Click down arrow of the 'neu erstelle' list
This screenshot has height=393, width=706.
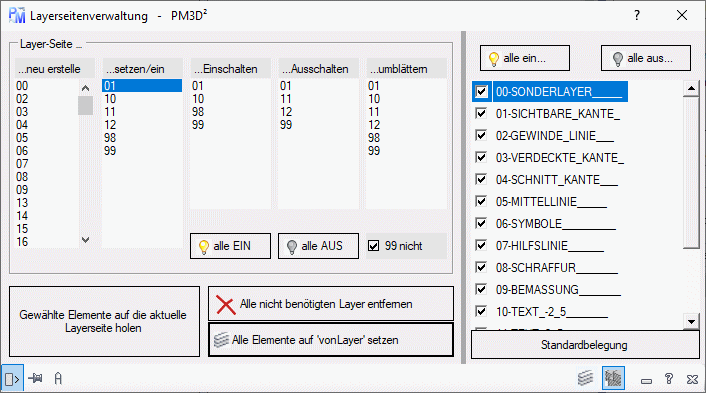(x=86, y=240)
